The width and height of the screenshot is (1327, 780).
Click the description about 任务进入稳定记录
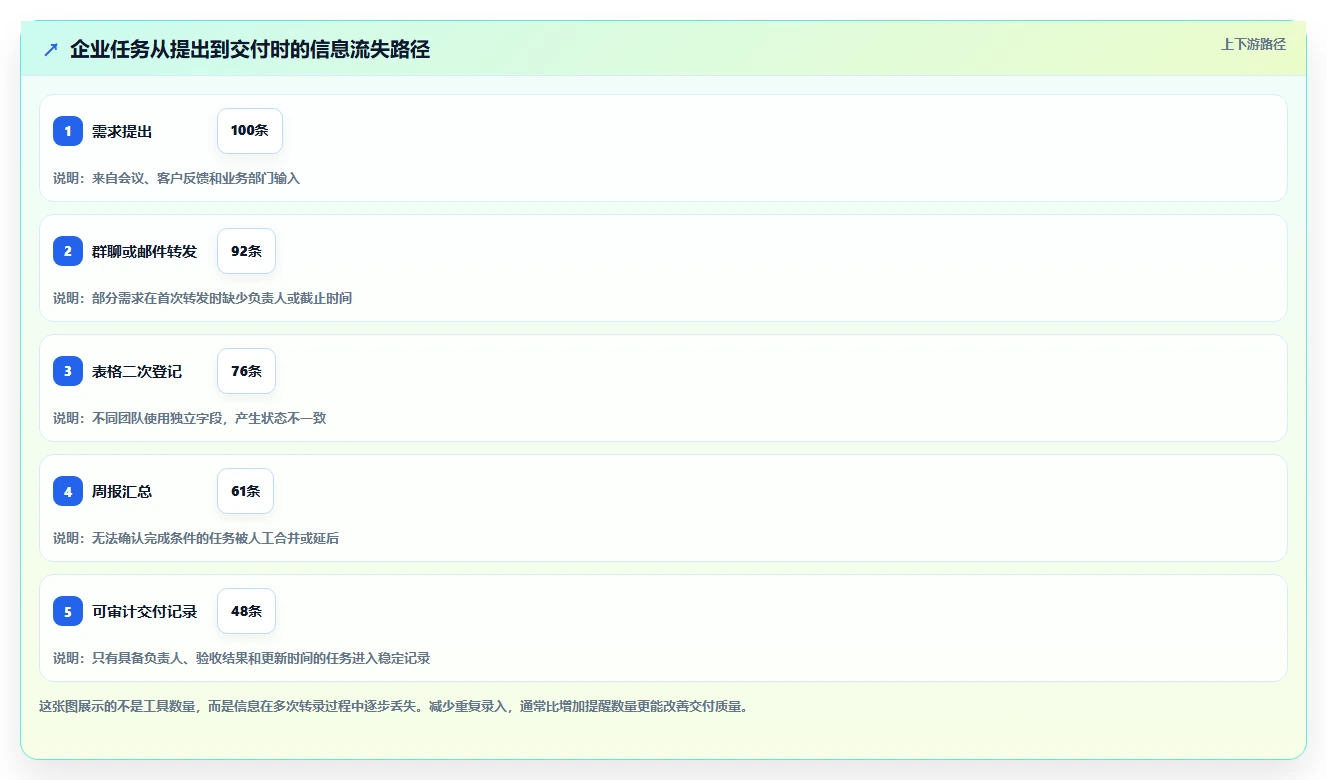pos(242,658)
